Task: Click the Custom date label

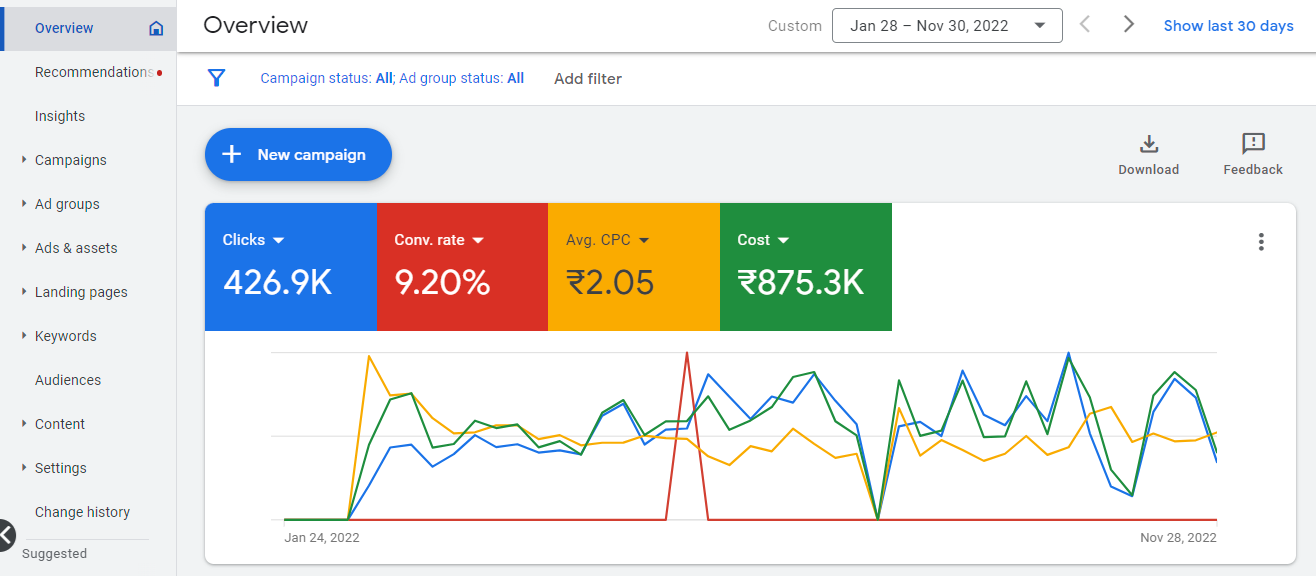Action: pos(795,26)
